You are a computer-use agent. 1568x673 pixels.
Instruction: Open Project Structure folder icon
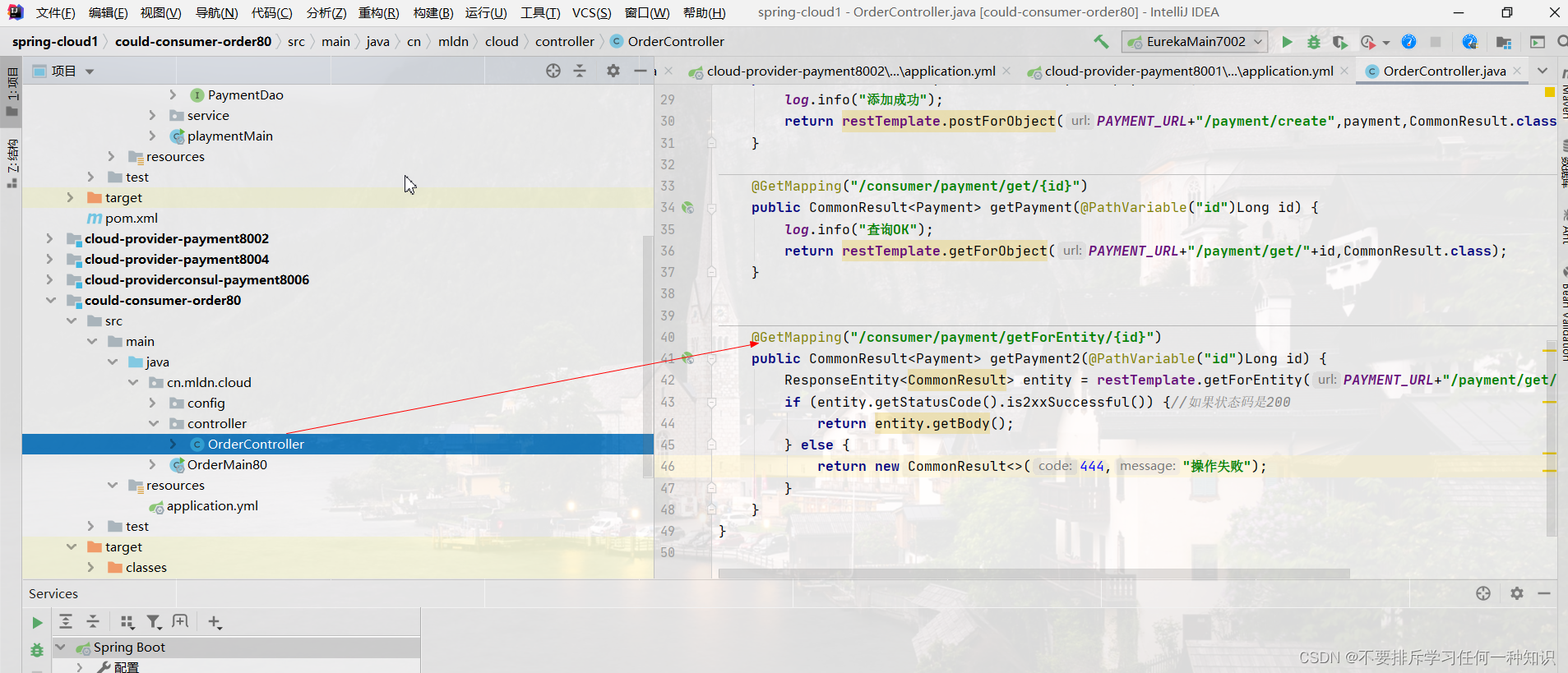coord(1504,42)
